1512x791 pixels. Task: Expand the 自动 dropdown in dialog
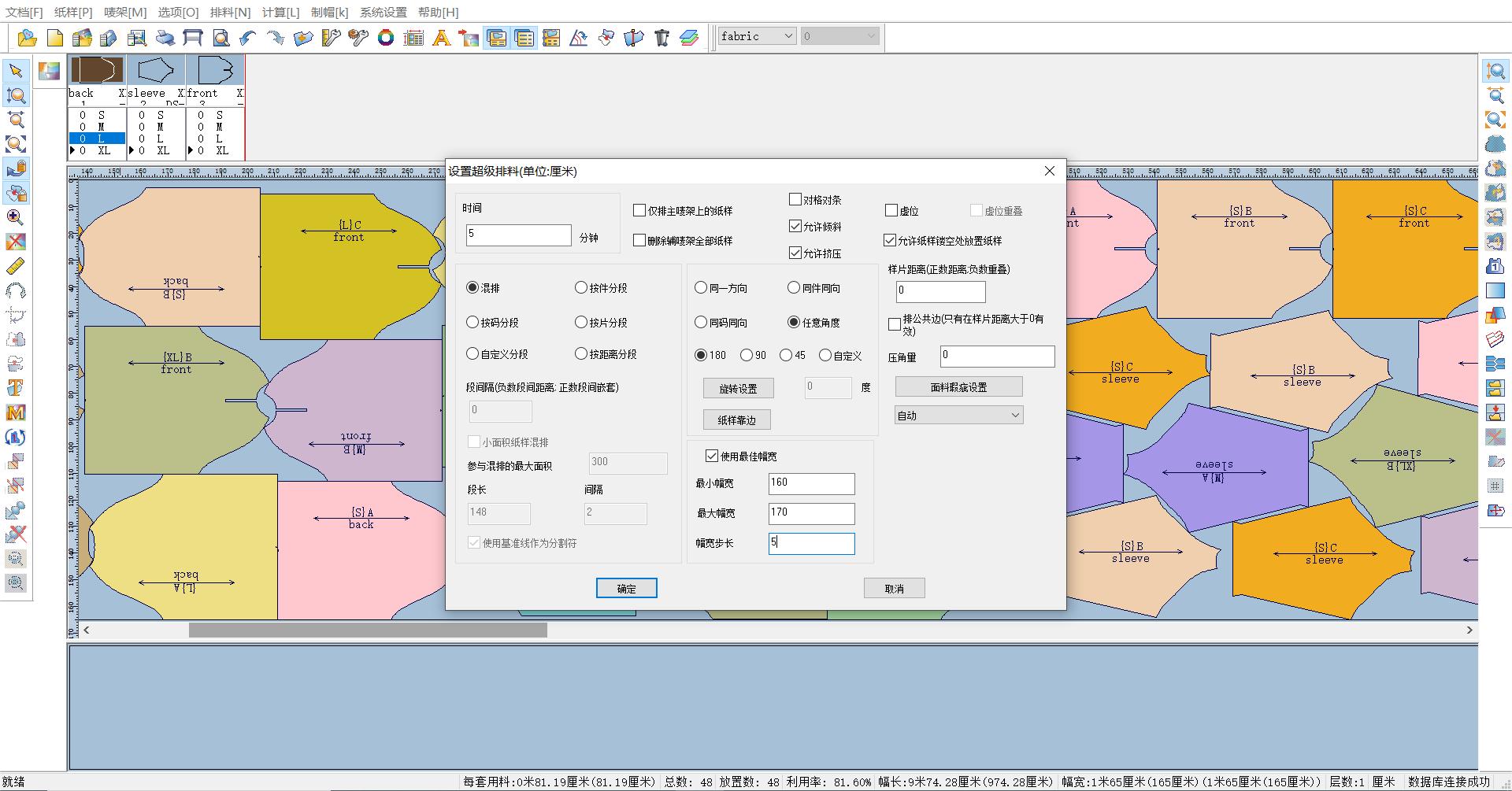[958, 416]
